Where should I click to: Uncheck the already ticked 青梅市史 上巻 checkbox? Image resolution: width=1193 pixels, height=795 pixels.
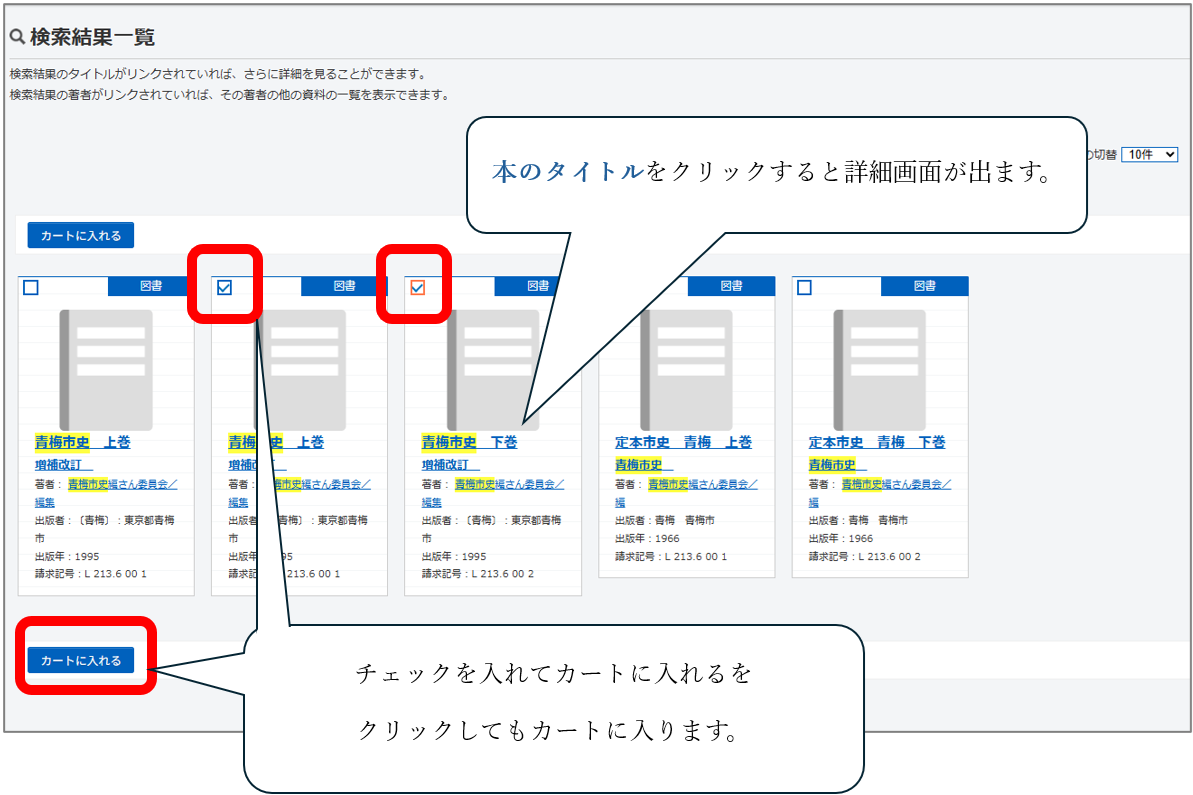(x=224, y=288)
